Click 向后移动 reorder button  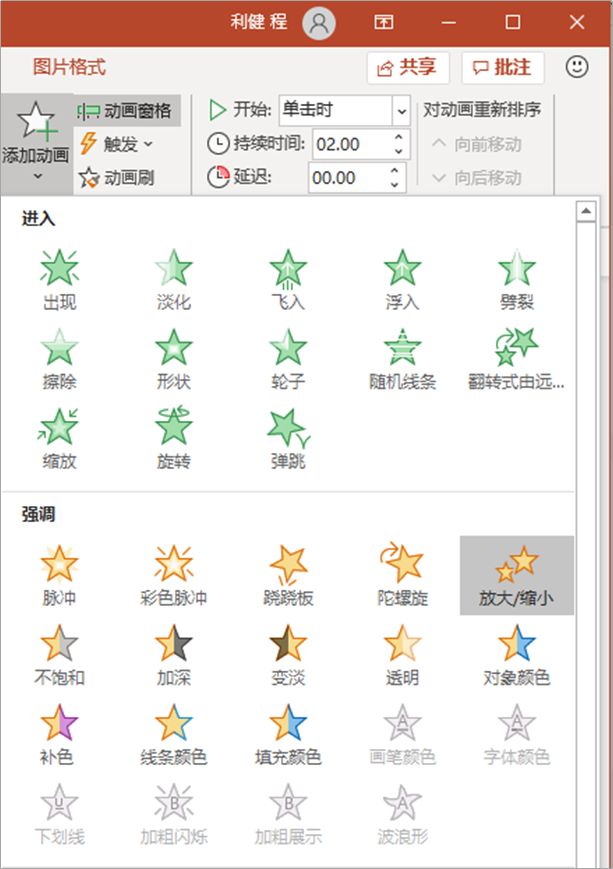click(477, 177)
